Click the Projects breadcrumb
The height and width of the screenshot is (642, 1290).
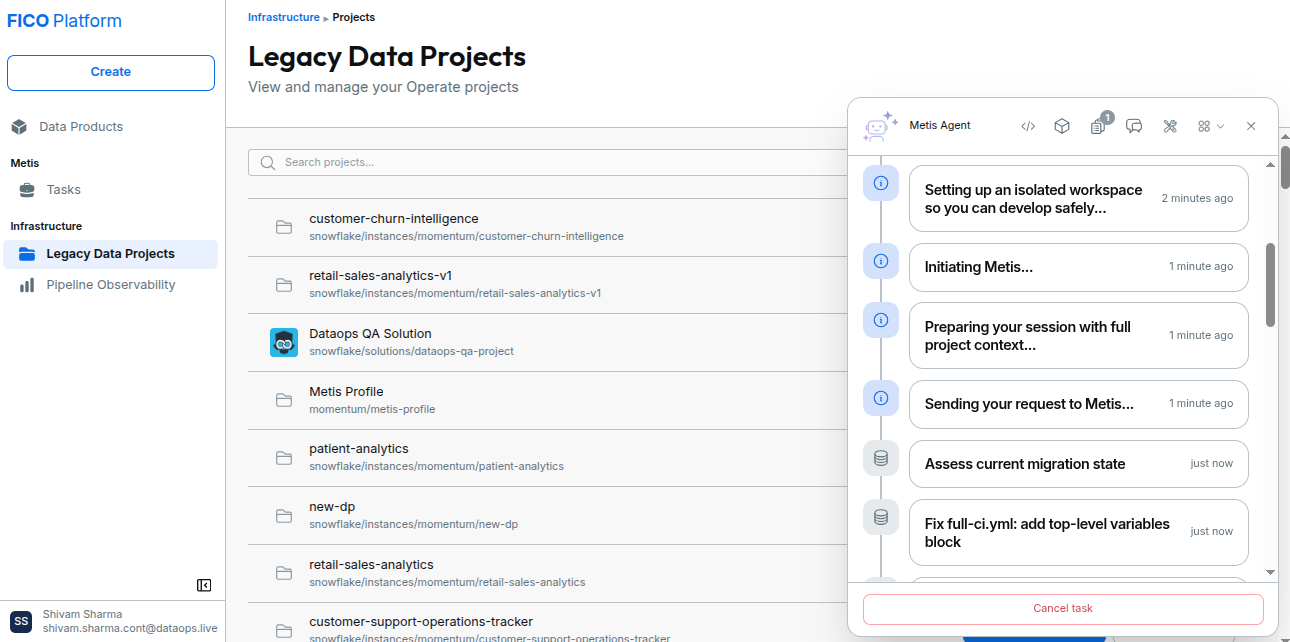click(354, 17)
